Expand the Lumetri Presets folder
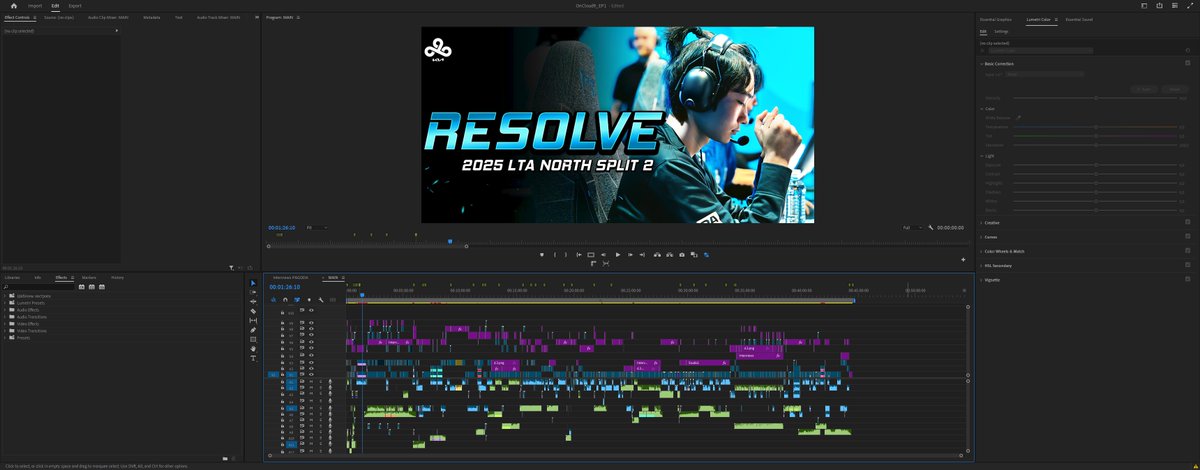Image resolution: width=1200 pixels, height=470 pixels. point(5,303)
